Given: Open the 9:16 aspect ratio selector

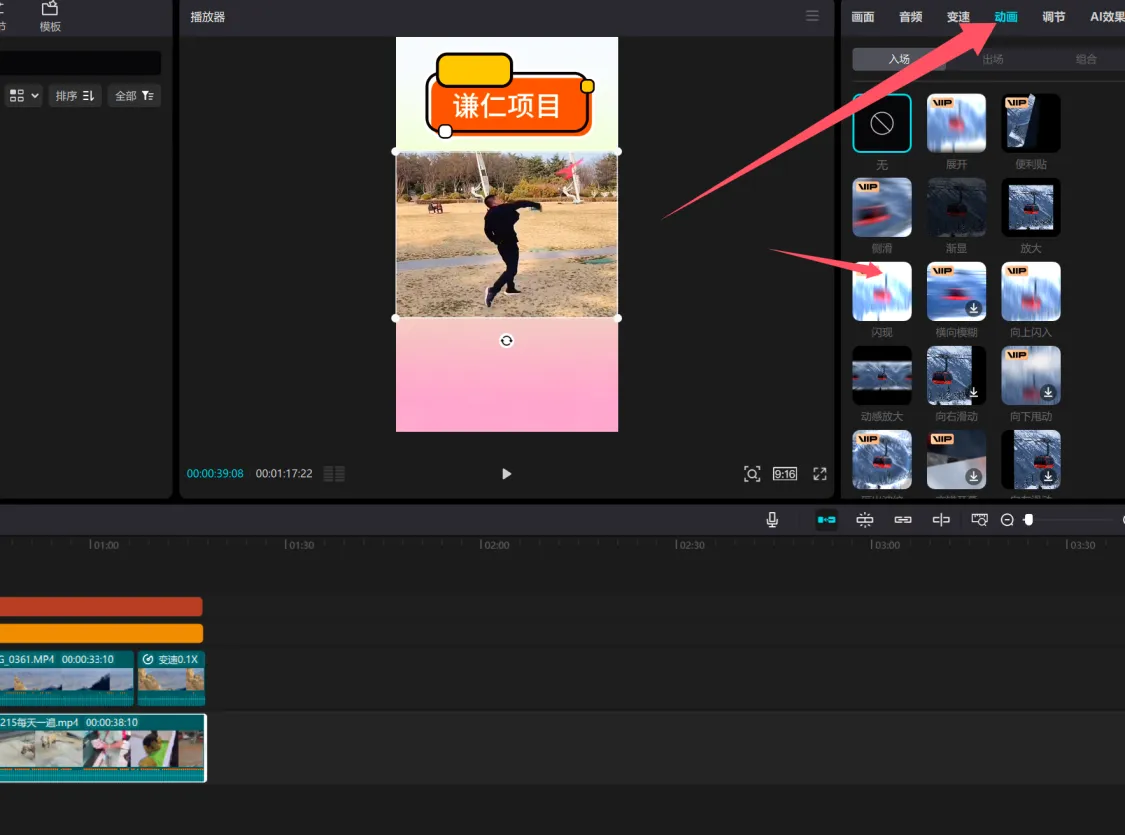Looking at the screenshot, I should click(x=785, y=474).
